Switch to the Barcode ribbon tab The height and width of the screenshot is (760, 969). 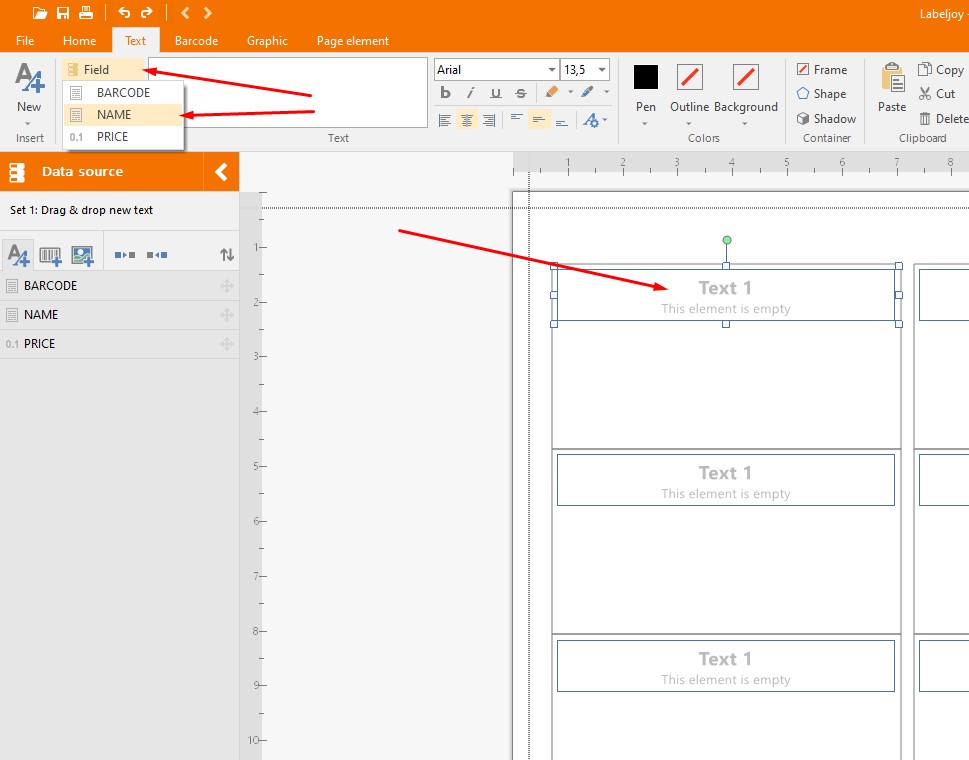(x=196, y=41)
